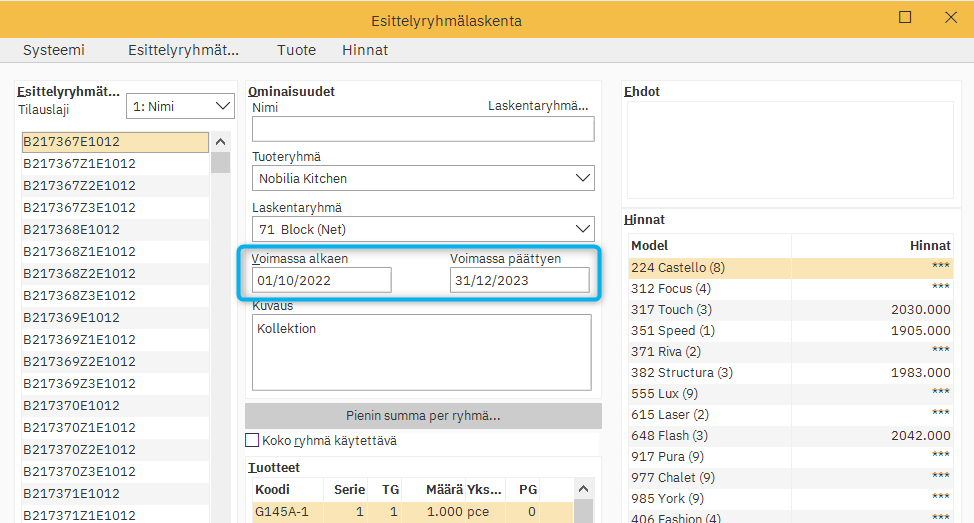Maximize the Esittelyryhmälaskenta window
Viewport: 974px width, 523px height.
[905, 18]
